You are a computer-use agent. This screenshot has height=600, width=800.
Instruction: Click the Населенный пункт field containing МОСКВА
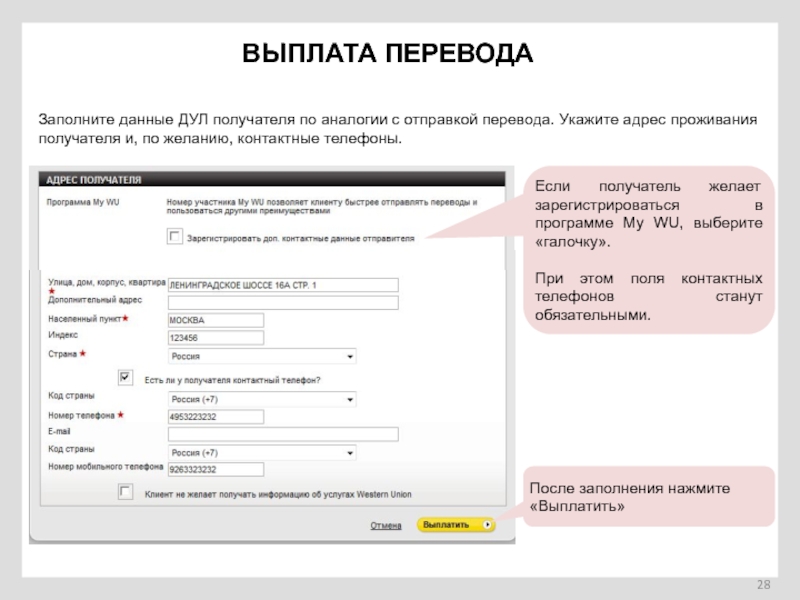(x=215, y=320)
